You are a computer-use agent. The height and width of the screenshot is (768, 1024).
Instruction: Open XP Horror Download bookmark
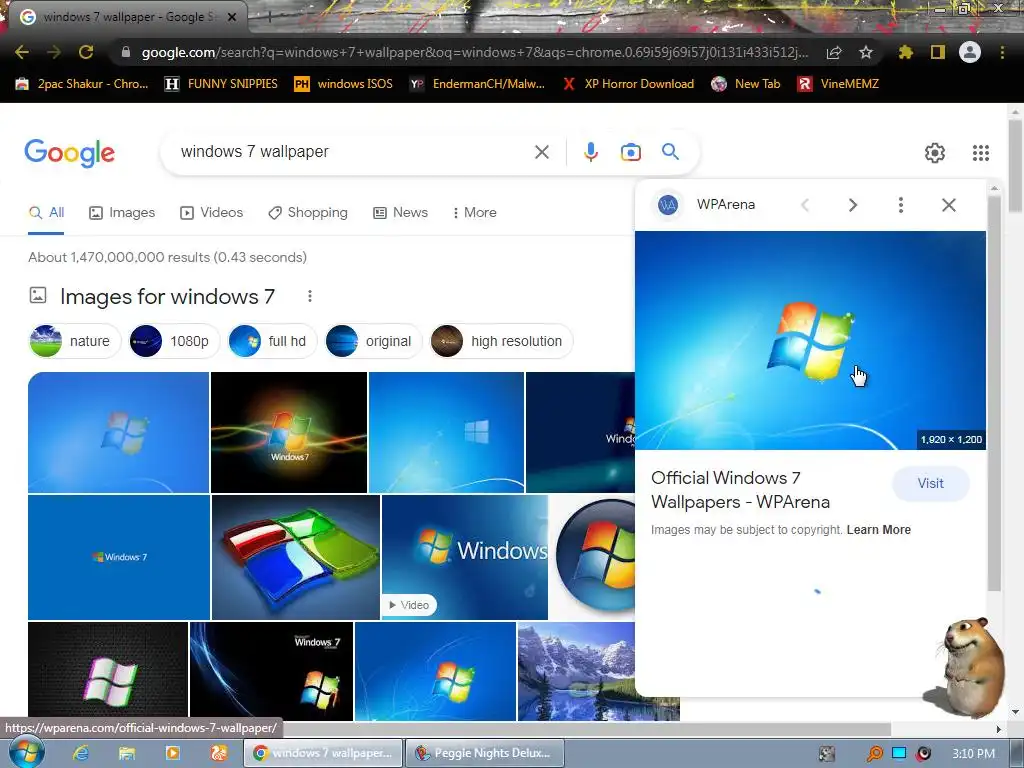coord(628,84)
